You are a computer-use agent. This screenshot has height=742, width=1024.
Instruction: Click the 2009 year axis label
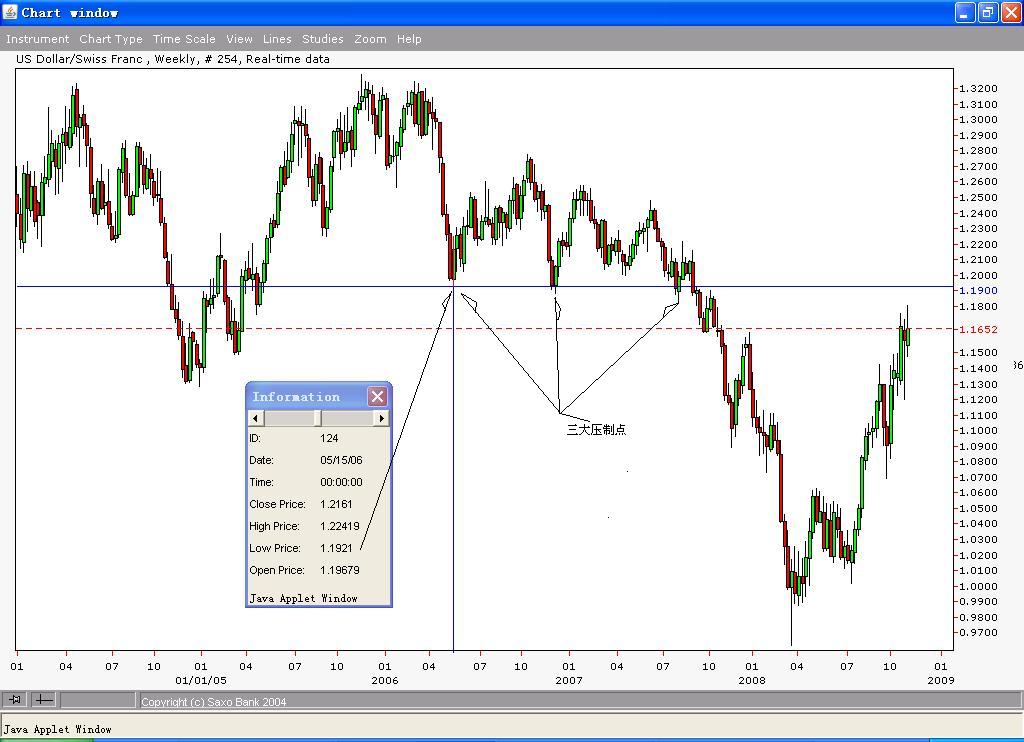(x=940, y=680)
